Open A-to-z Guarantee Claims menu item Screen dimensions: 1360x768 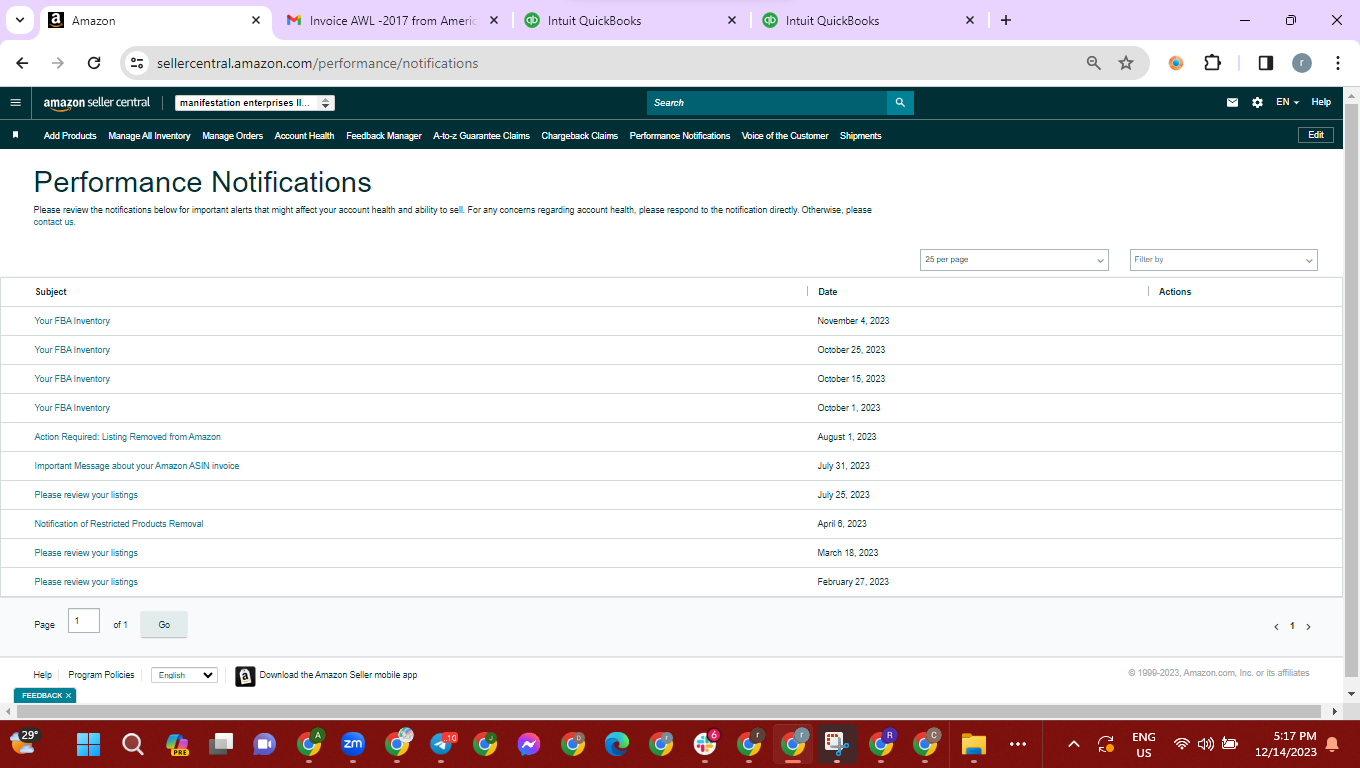coord(481,136)
